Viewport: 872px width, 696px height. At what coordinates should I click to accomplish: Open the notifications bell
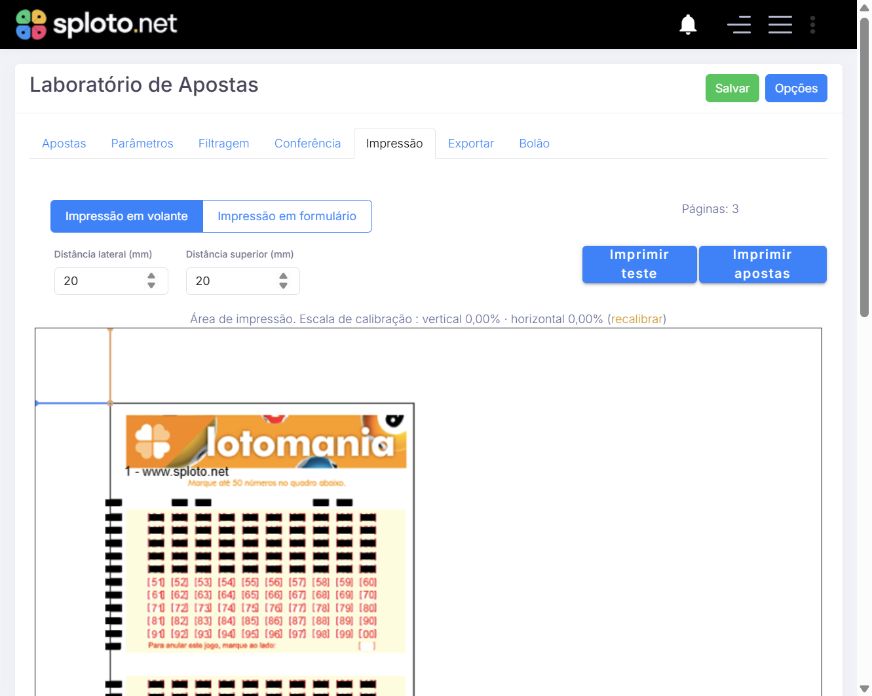point(688,24)
